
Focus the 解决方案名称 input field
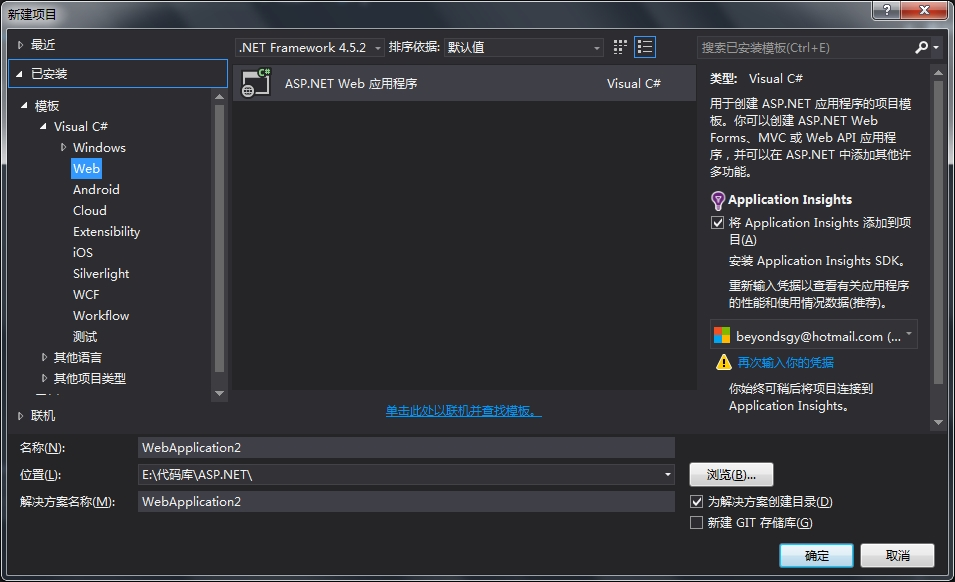(406, 502)
